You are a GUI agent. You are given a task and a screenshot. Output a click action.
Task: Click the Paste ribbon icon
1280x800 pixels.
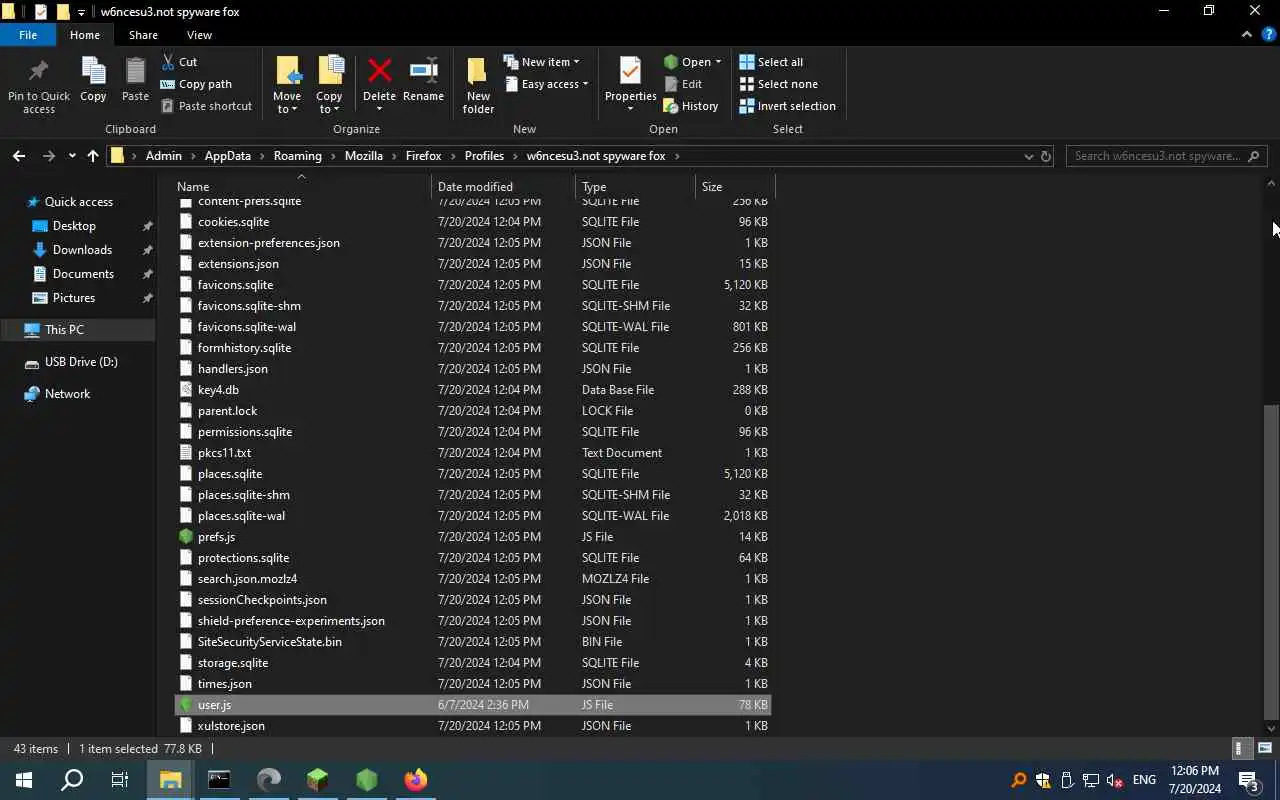135,80
